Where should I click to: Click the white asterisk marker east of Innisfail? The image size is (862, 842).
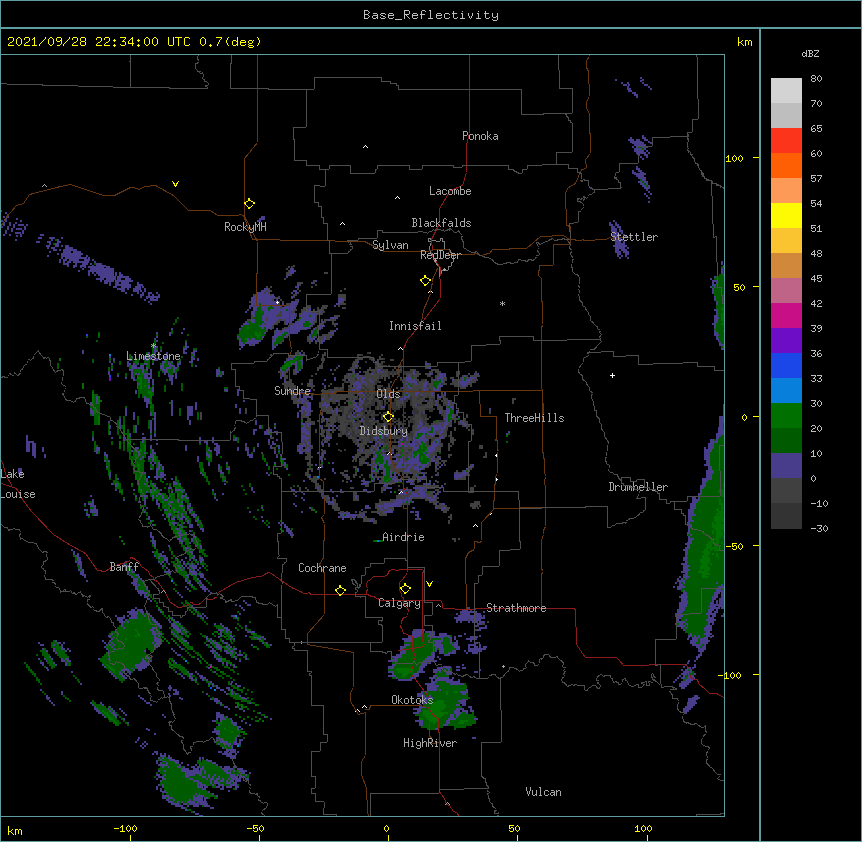[502, 303]
